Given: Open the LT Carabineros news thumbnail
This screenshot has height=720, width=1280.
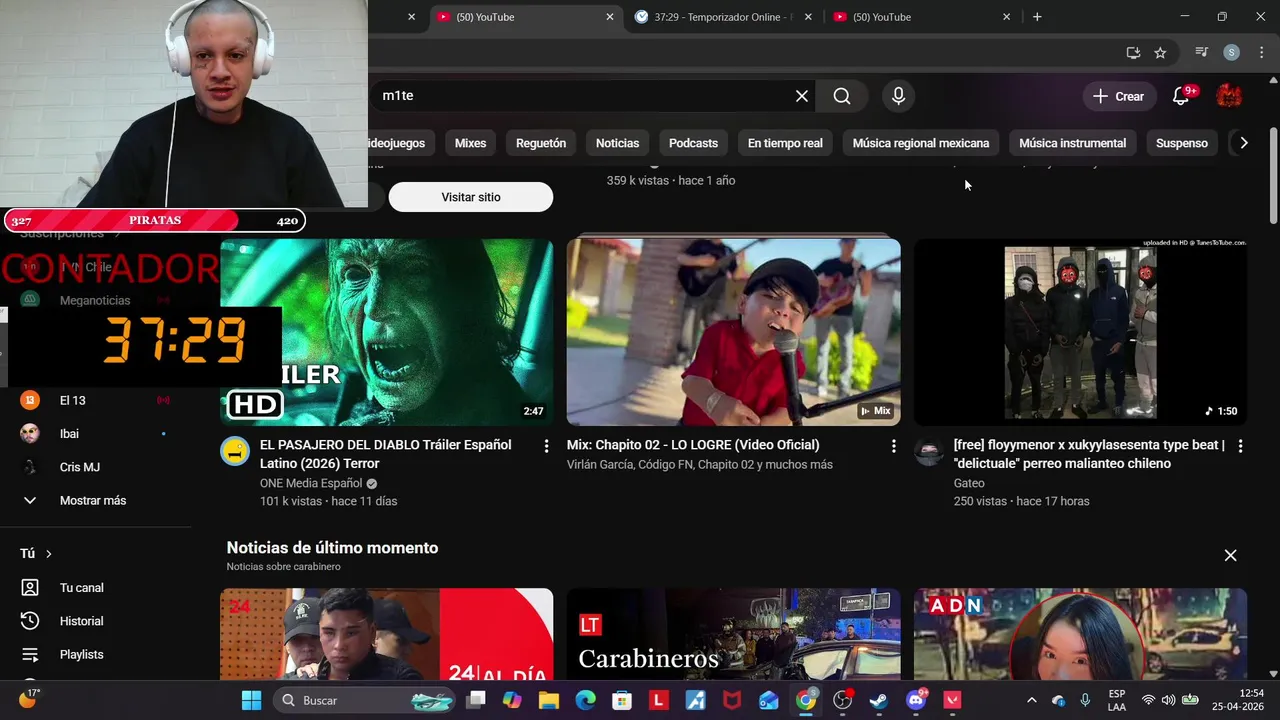Looking at the screenshot, I should pyautogui.click(x=733, y=634).
